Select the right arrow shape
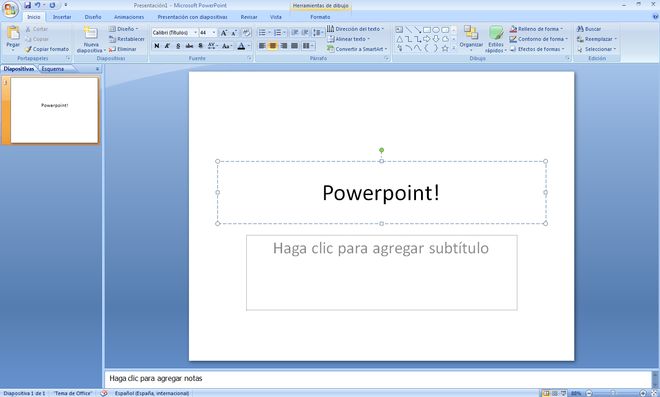The width and height of the screenshot is (660, 397). (427, 39)
